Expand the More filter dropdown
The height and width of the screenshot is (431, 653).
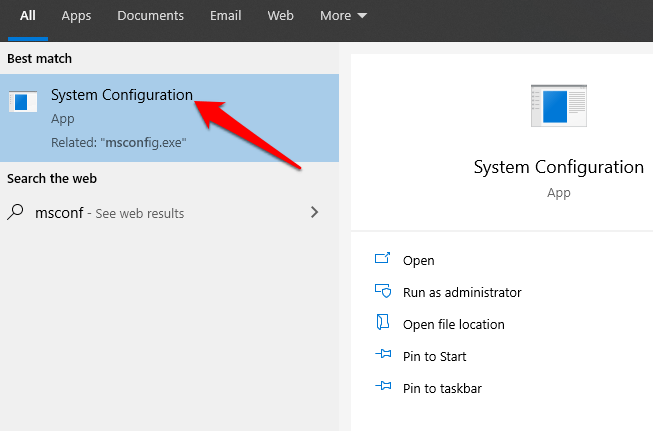343,16
